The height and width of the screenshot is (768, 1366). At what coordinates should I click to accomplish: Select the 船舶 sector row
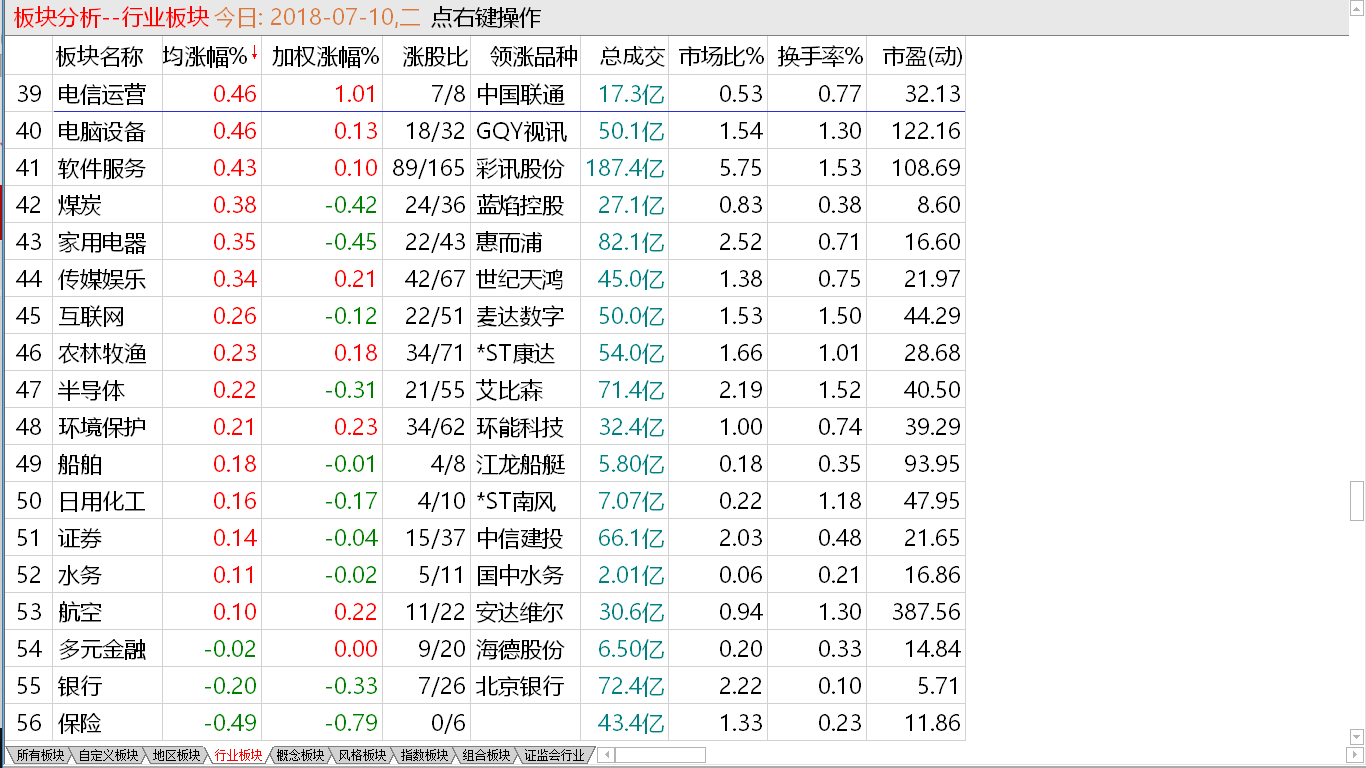485,464
